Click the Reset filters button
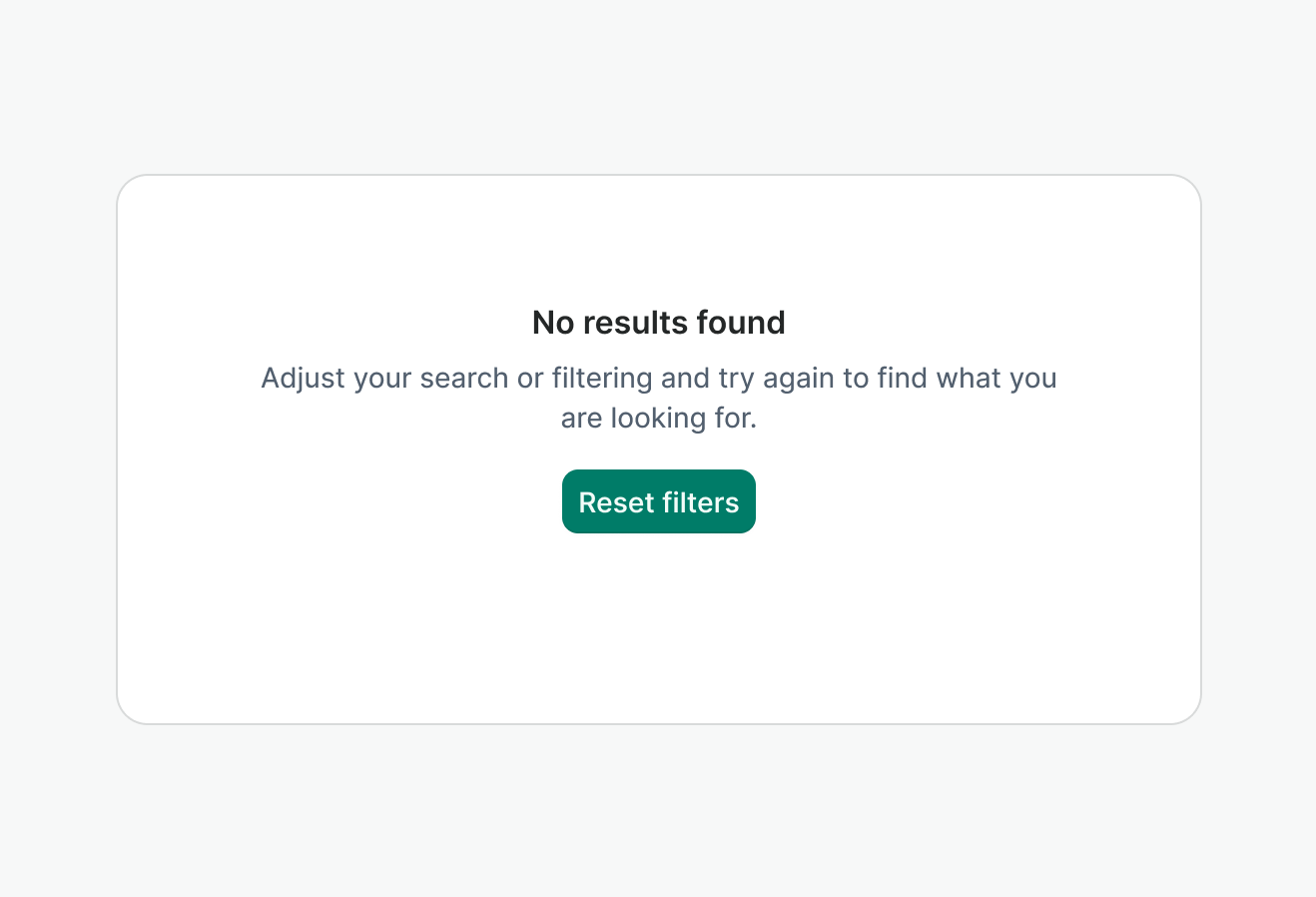The height and width of the screenshot is (897, 1316). coord(658,501)
